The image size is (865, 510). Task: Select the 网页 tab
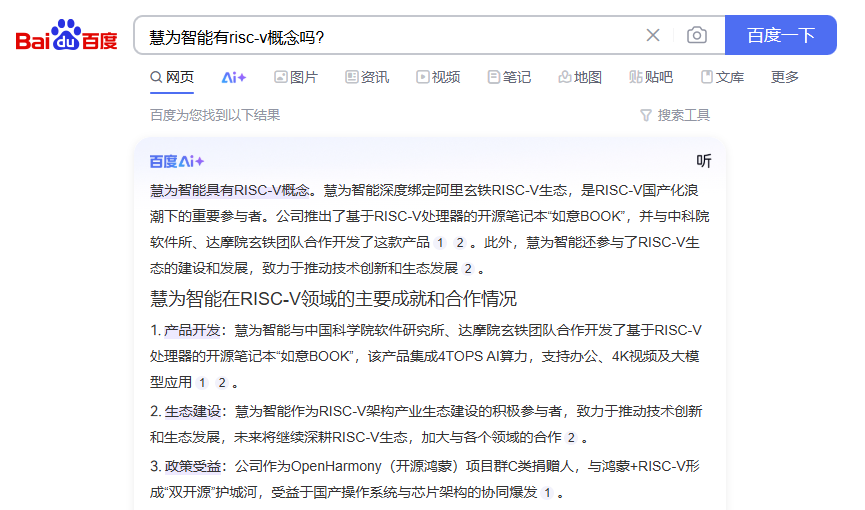point(172,77)
